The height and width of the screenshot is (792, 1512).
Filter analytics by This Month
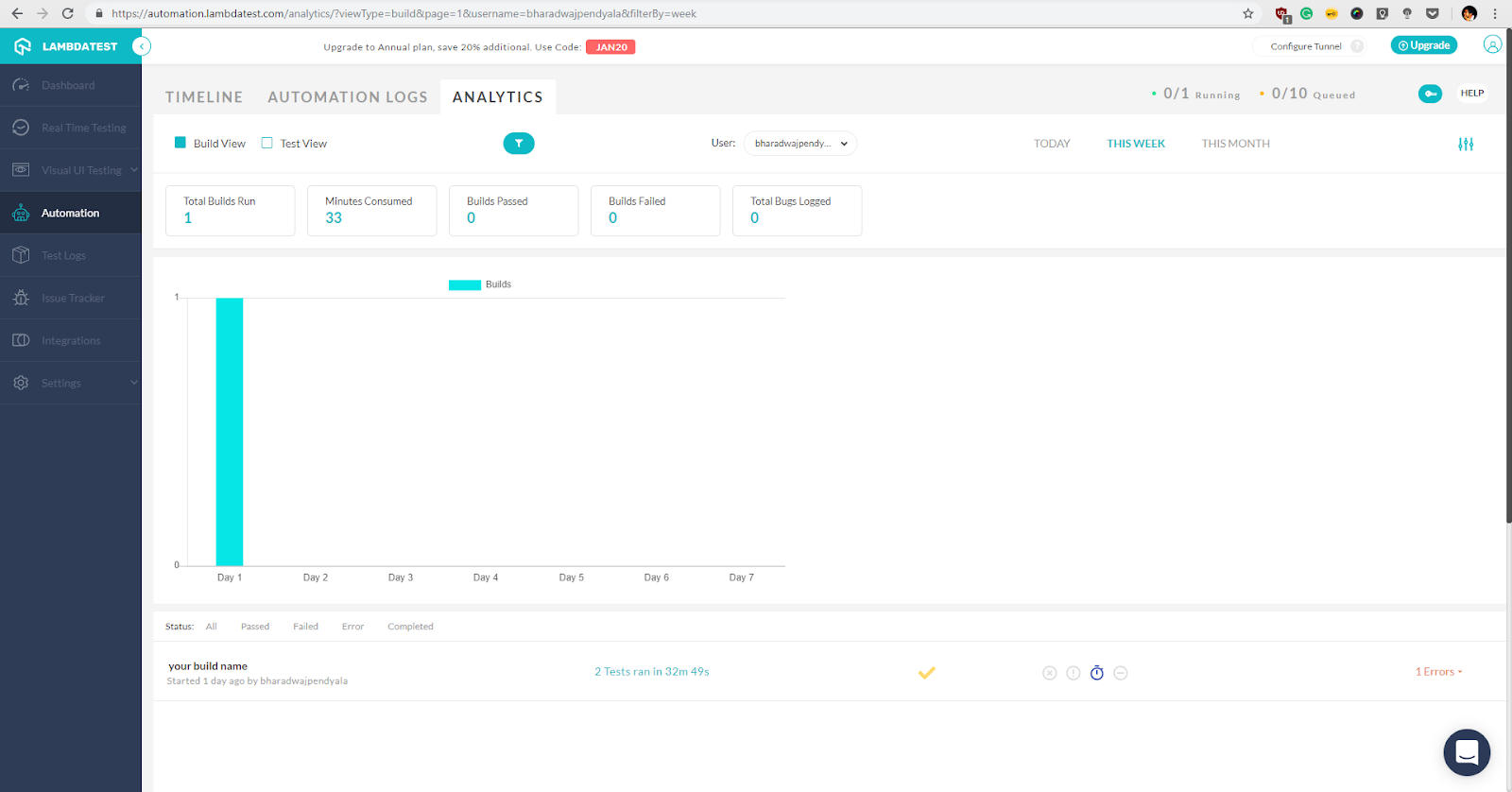tap(1235, 144)
